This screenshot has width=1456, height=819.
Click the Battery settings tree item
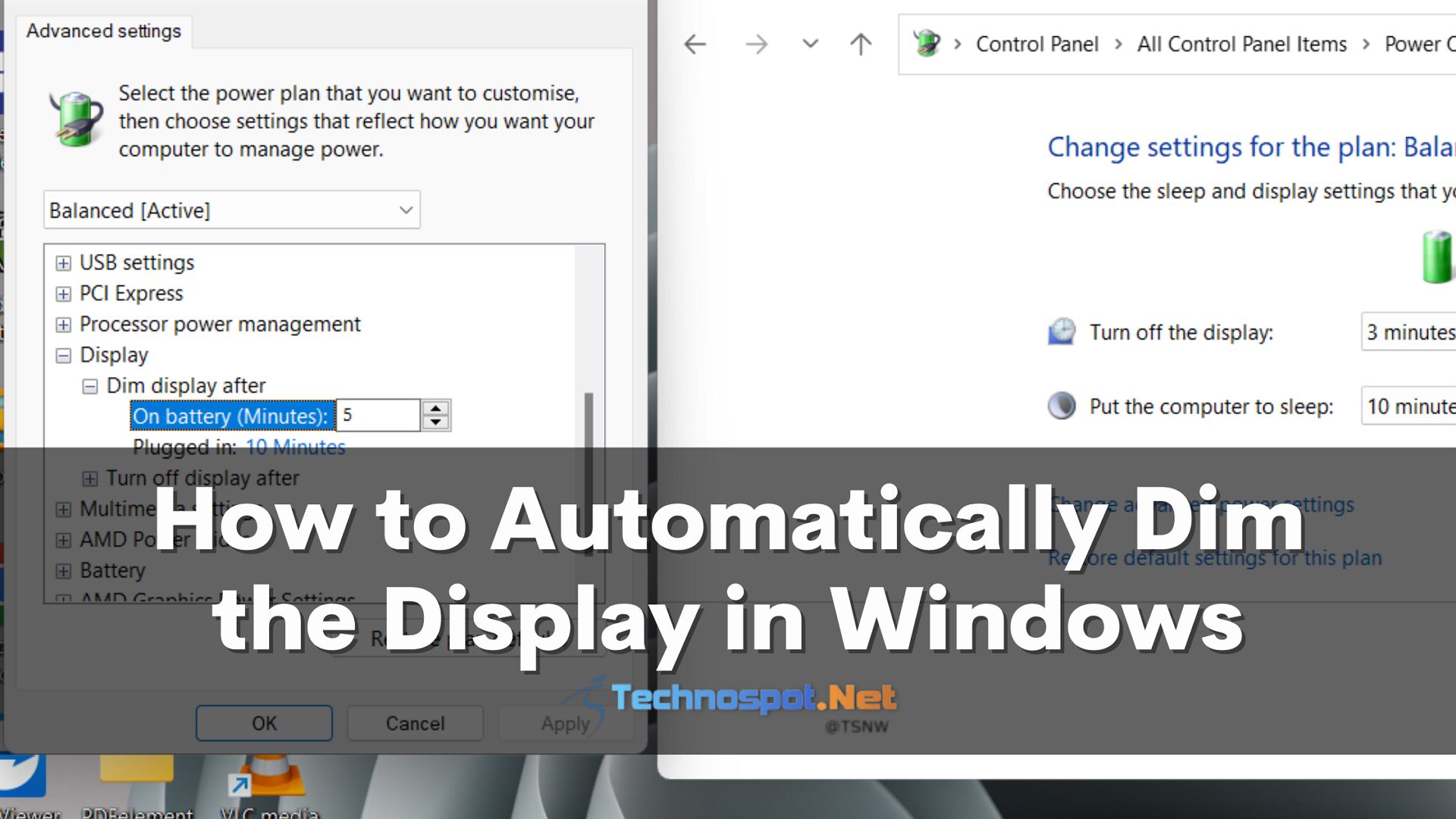click(x=112, y=569)
